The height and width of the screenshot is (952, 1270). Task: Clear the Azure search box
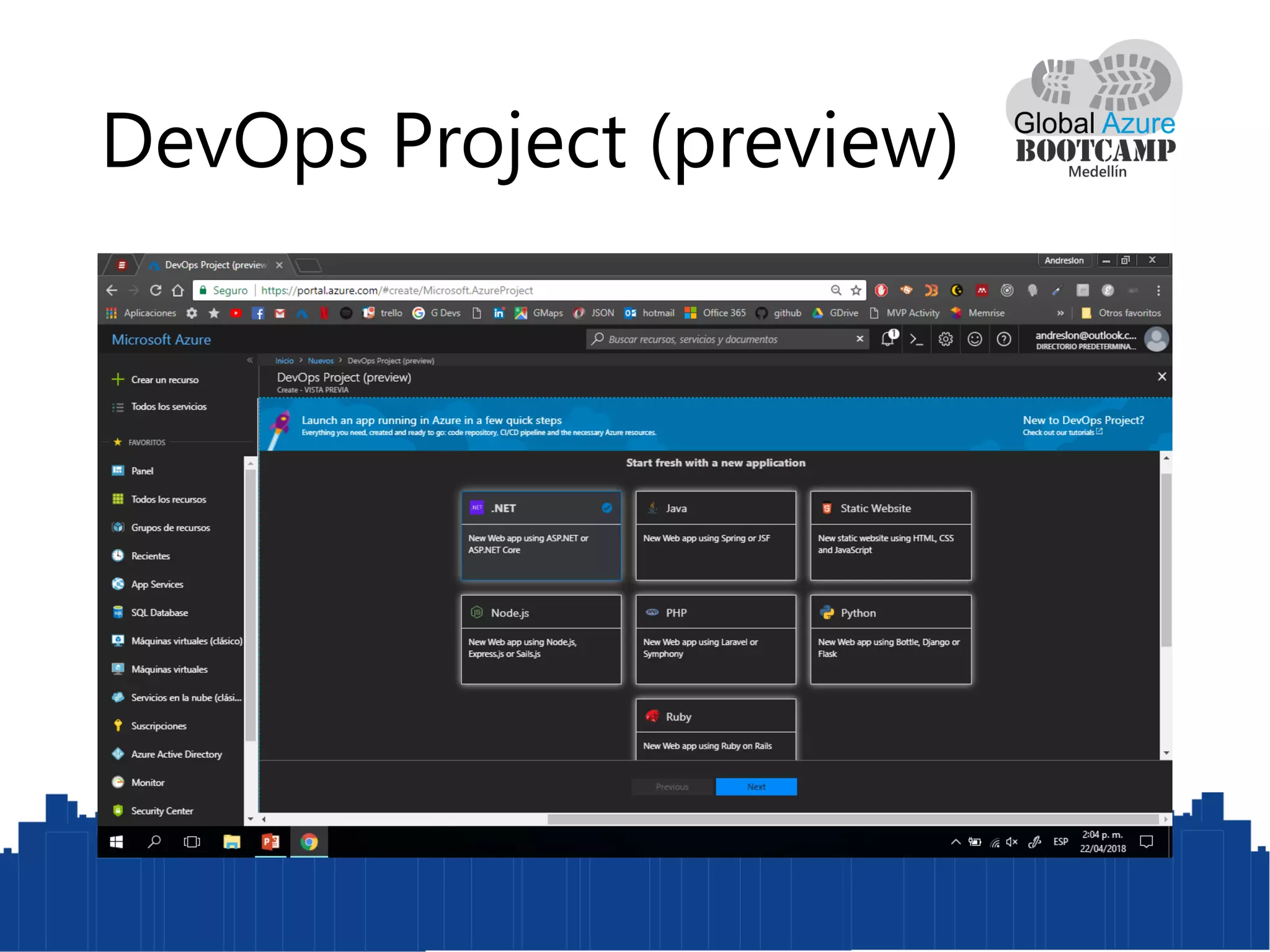(x=860, y=338)
